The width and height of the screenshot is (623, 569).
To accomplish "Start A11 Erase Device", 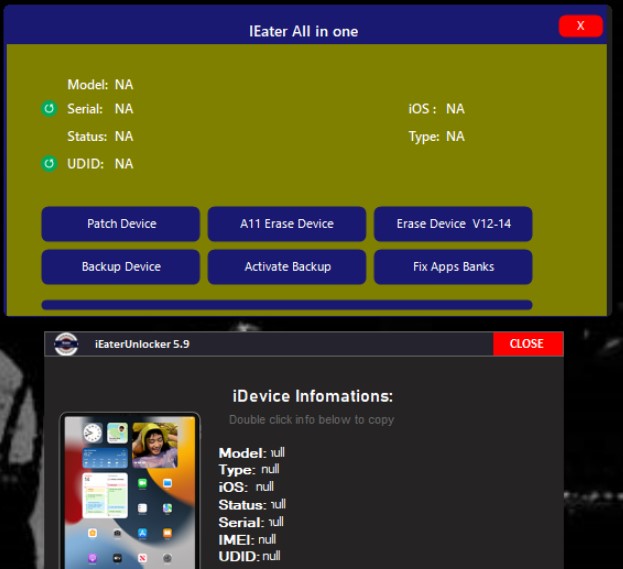I will [287, 224].
